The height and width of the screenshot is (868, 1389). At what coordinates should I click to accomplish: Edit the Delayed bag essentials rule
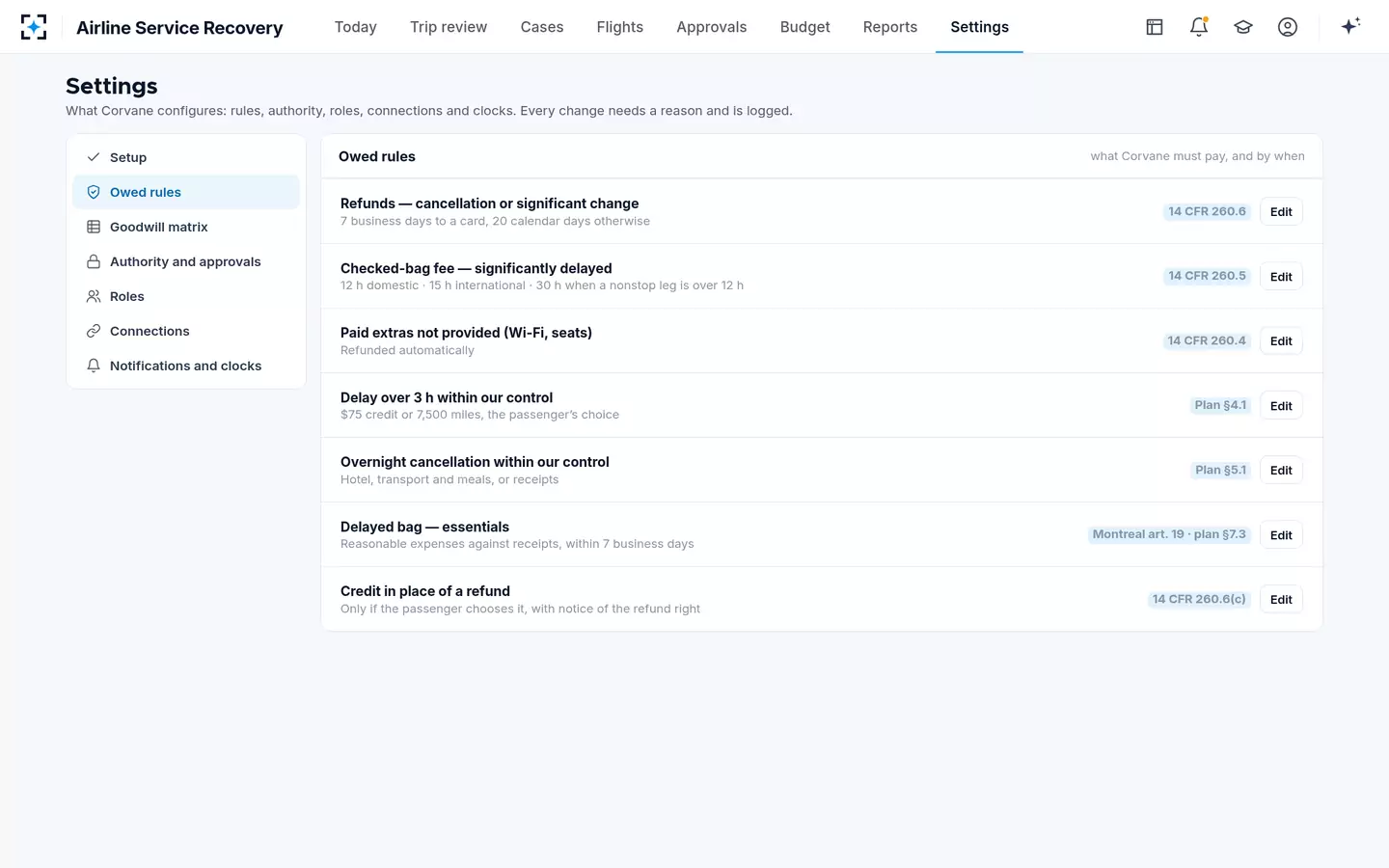(x=1281, y=535)
